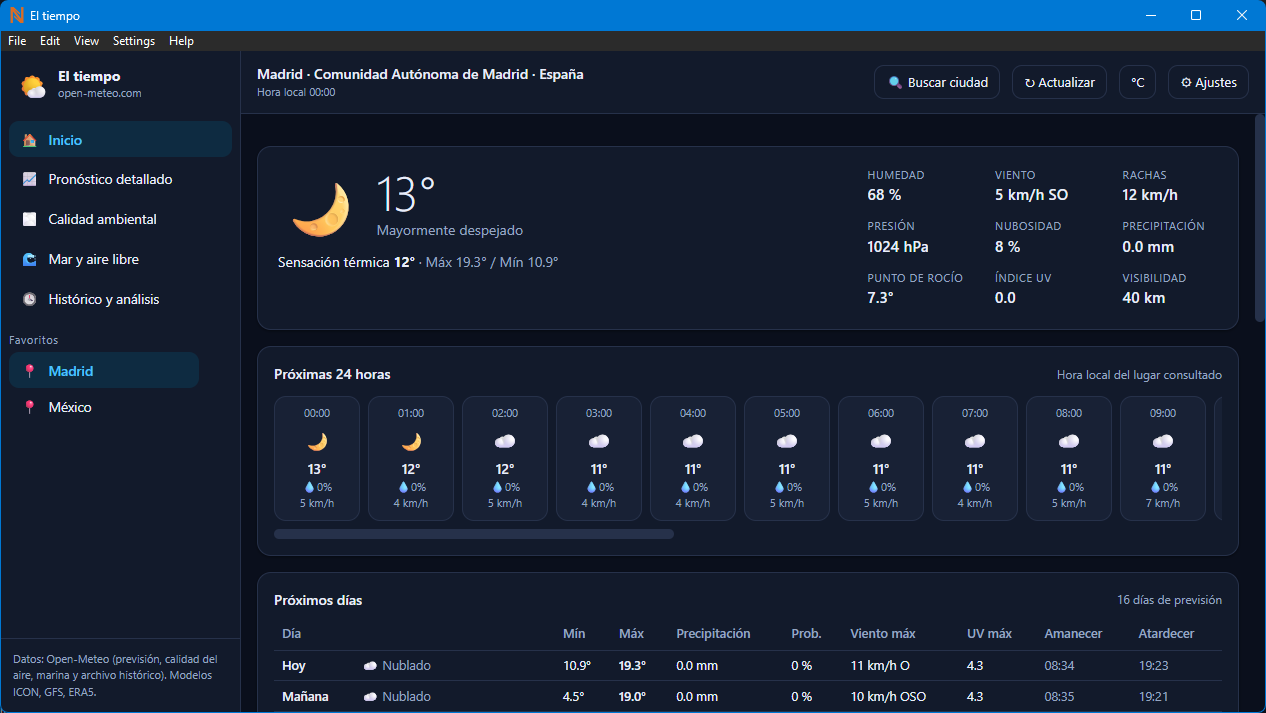Viewport: 1266px width, 713px height.
Task: Click the cloud icon in the 06:00 card
Action: tap(881, 441)
